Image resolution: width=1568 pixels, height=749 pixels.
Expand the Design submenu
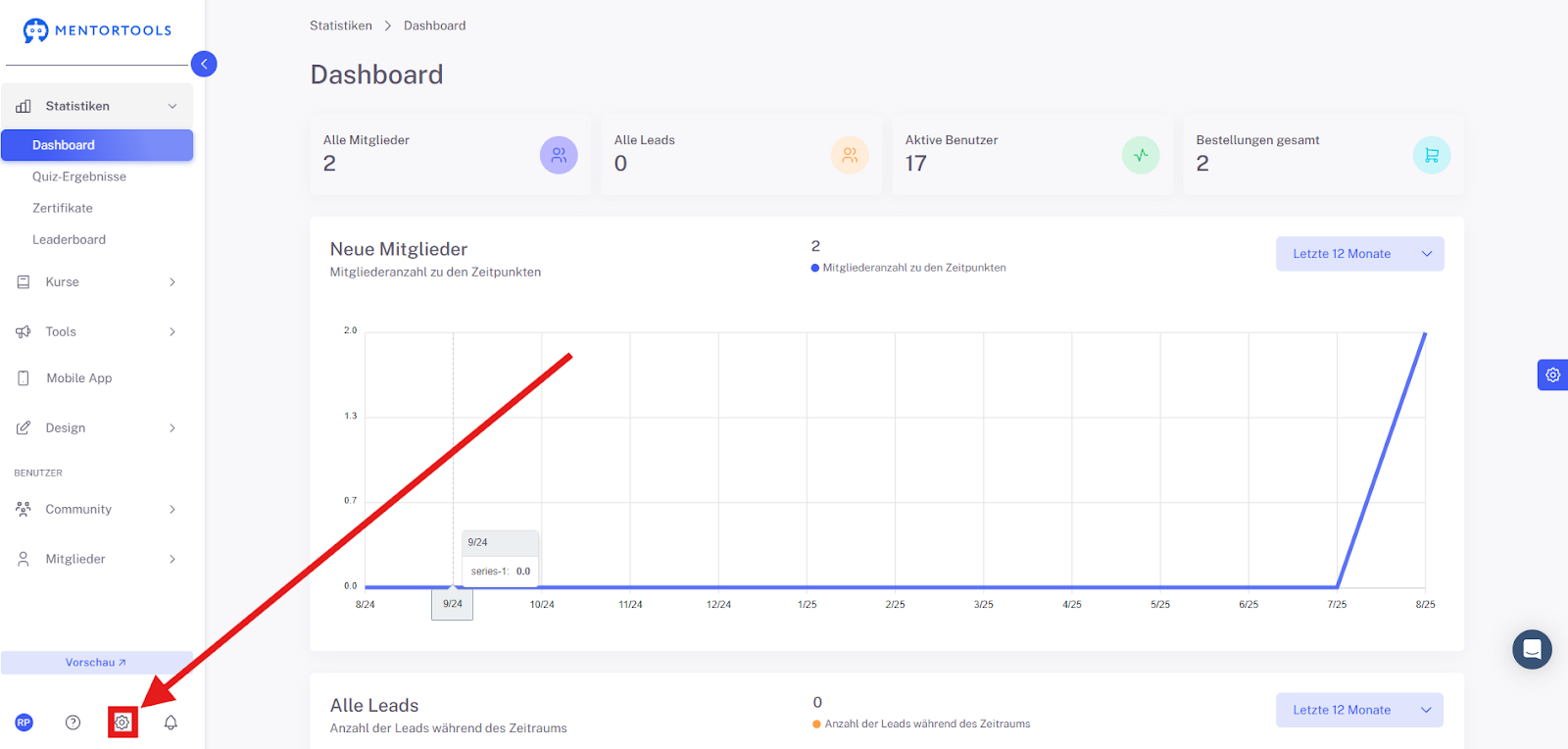coord(172,428)
